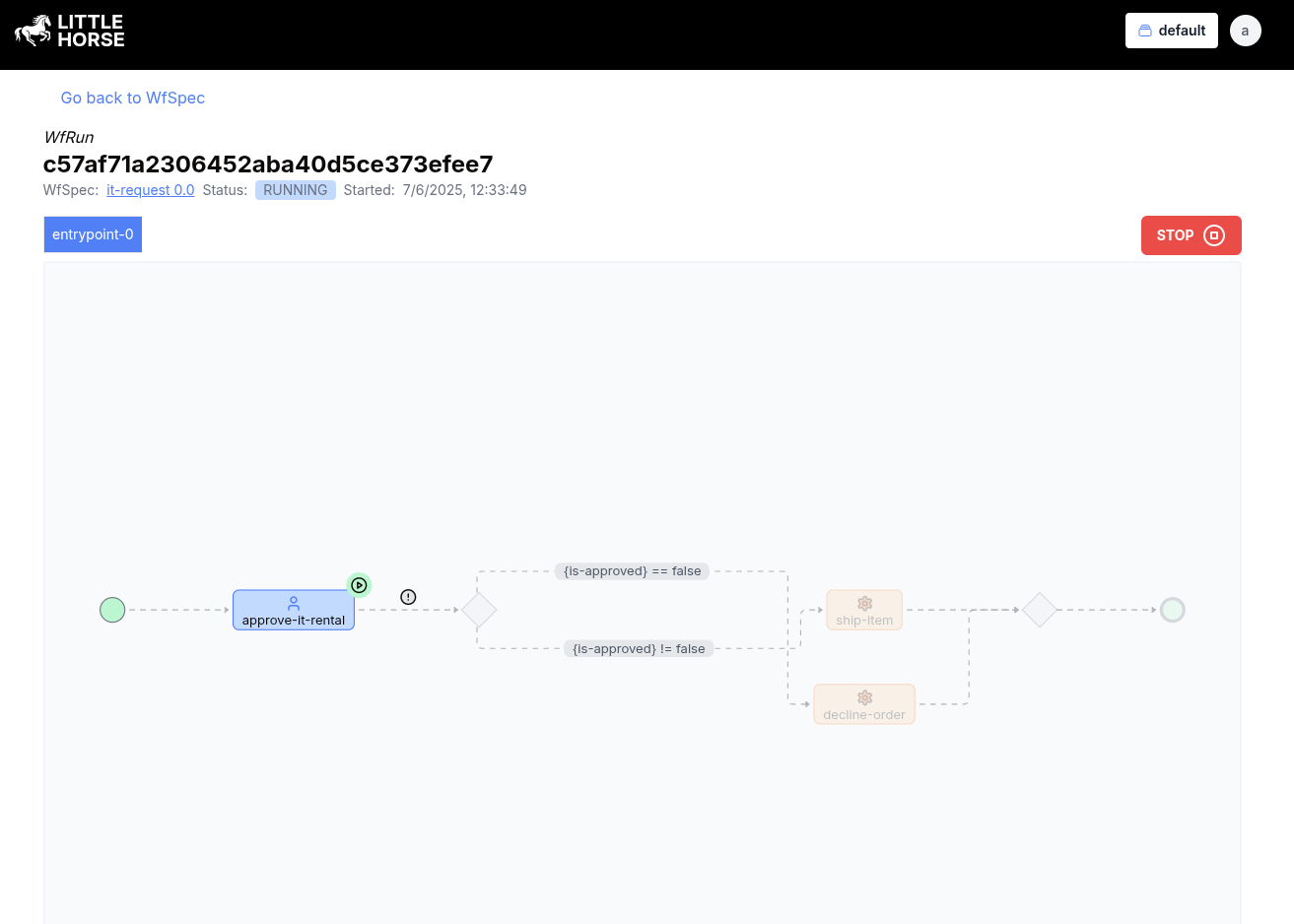The width and height of the screenshot is (1294, 924).
Task: Click the running play indicator on approve-it-rental
Action: click(359, 584)
